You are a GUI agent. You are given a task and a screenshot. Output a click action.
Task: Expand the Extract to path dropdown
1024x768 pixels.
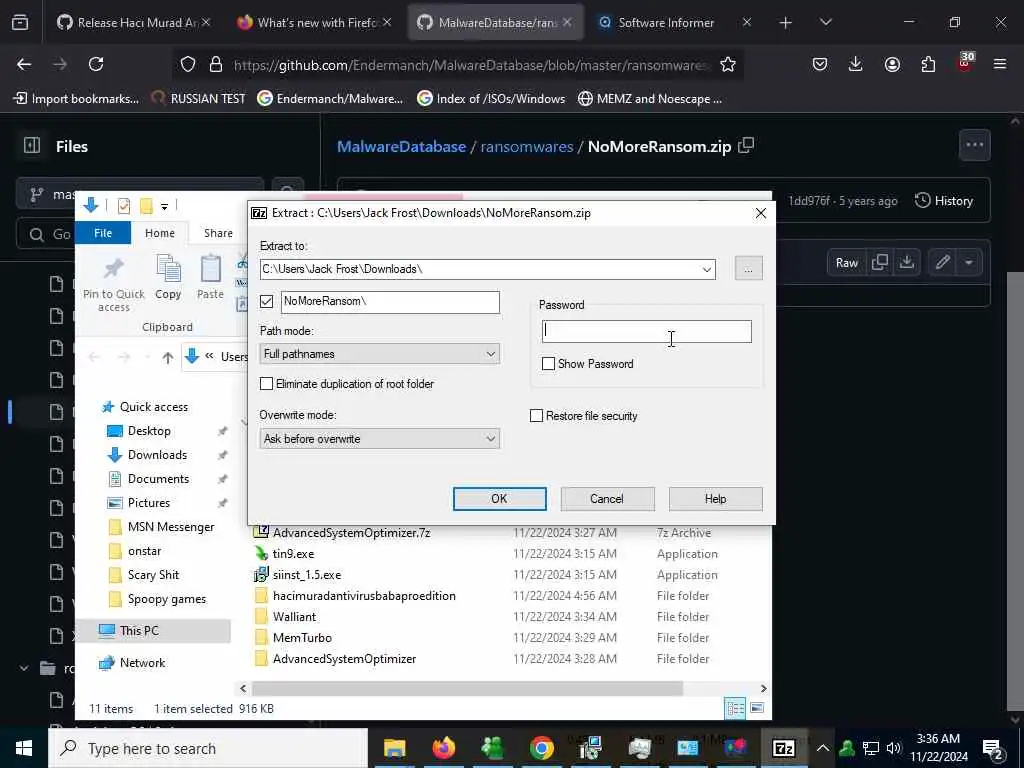(707, 270)
